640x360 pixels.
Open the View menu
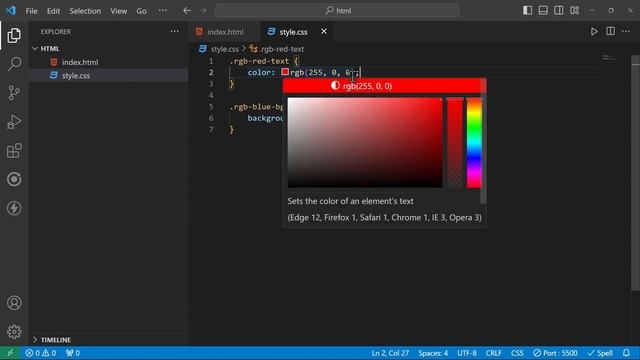coord(118,11)
